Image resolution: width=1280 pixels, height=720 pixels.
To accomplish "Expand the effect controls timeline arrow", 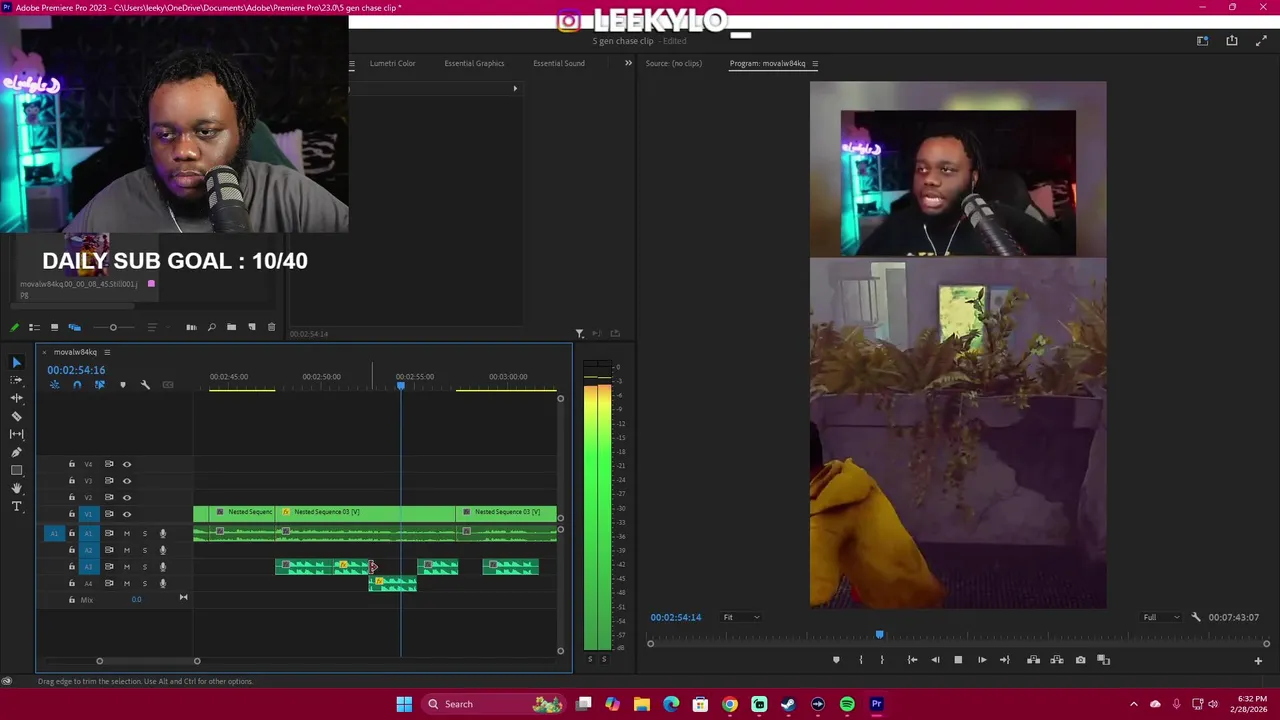I will [515, 88].
